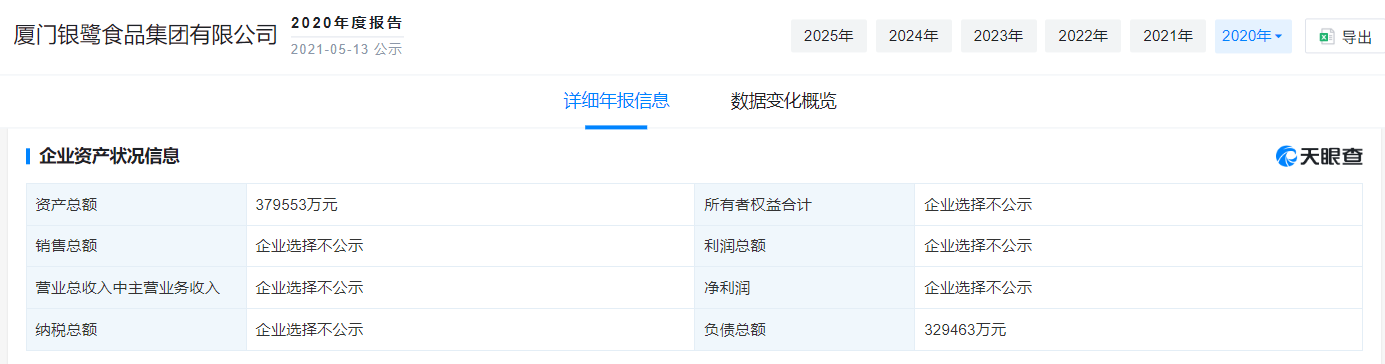Click the 净利润 row label

pos(727,287)
